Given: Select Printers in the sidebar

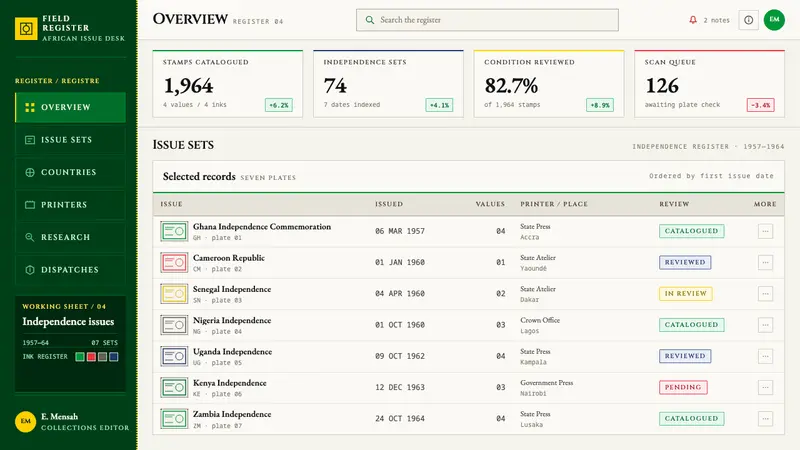Looking at the screenshot, I should [x=70, y=205].
